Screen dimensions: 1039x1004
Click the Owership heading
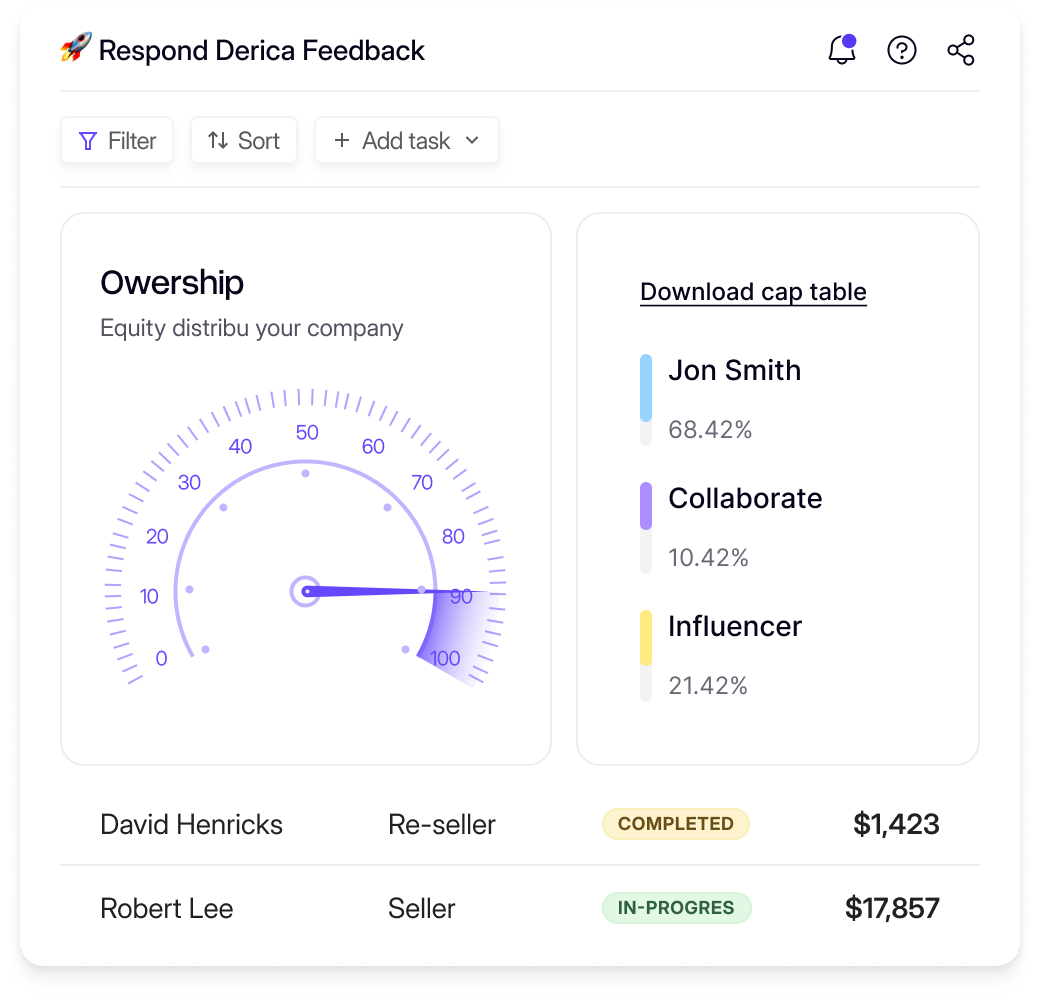172,282
